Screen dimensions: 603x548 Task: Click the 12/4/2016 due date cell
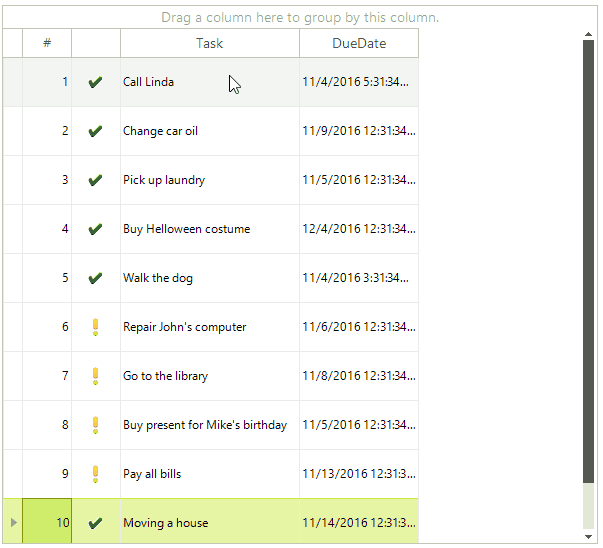(x=359, y=229)
